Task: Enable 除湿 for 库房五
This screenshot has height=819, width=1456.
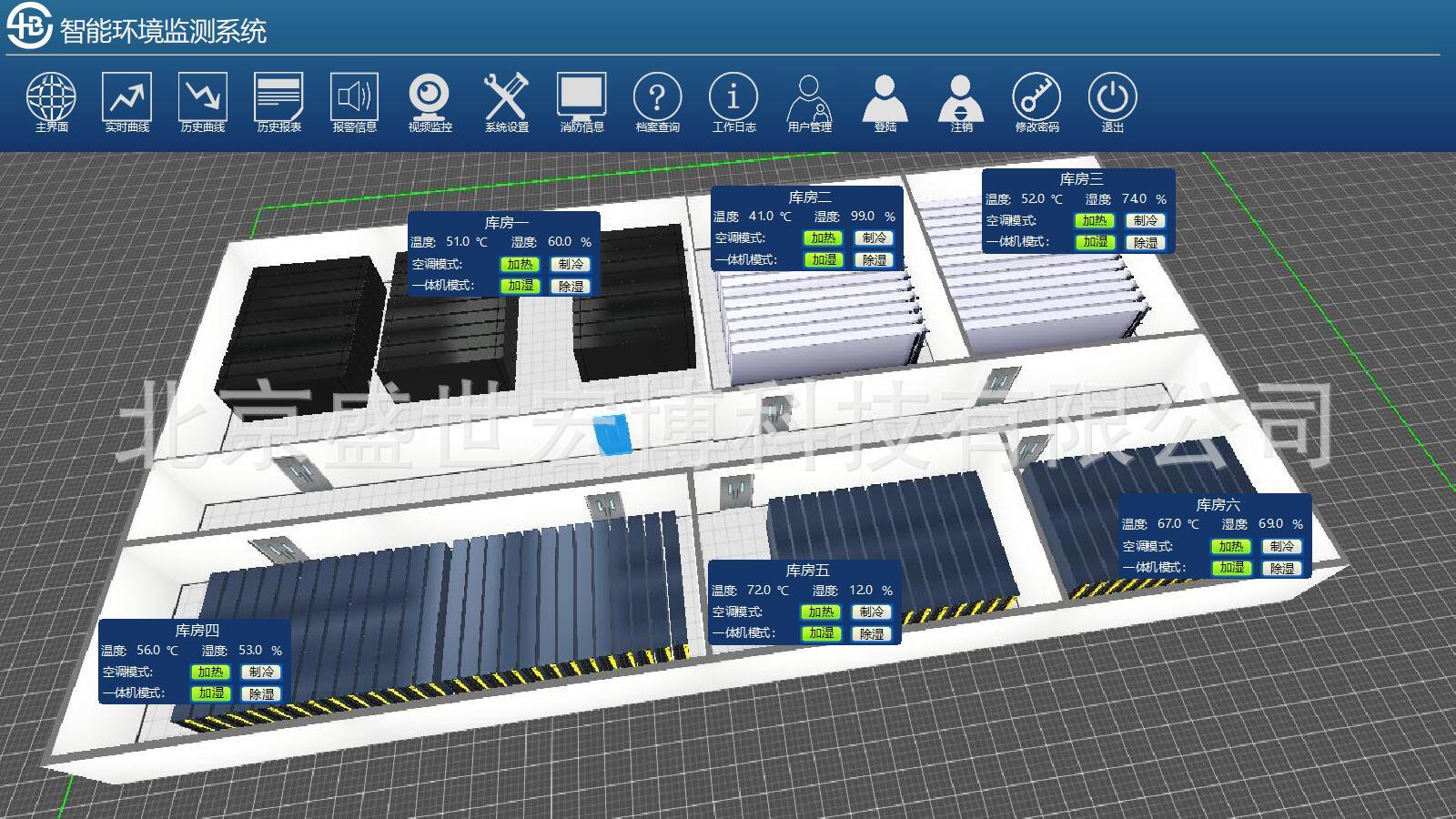Action: click(872, 633)
